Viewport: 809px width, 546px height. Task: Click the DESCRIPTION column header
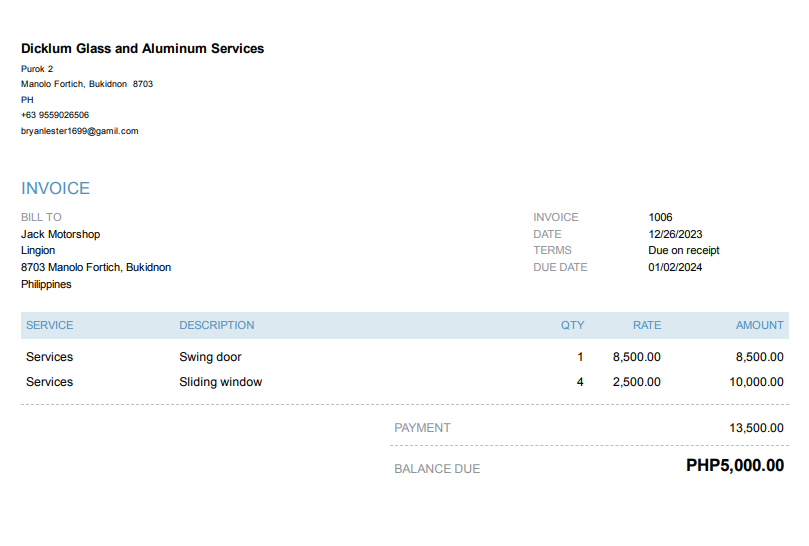(x=216, y=325)
